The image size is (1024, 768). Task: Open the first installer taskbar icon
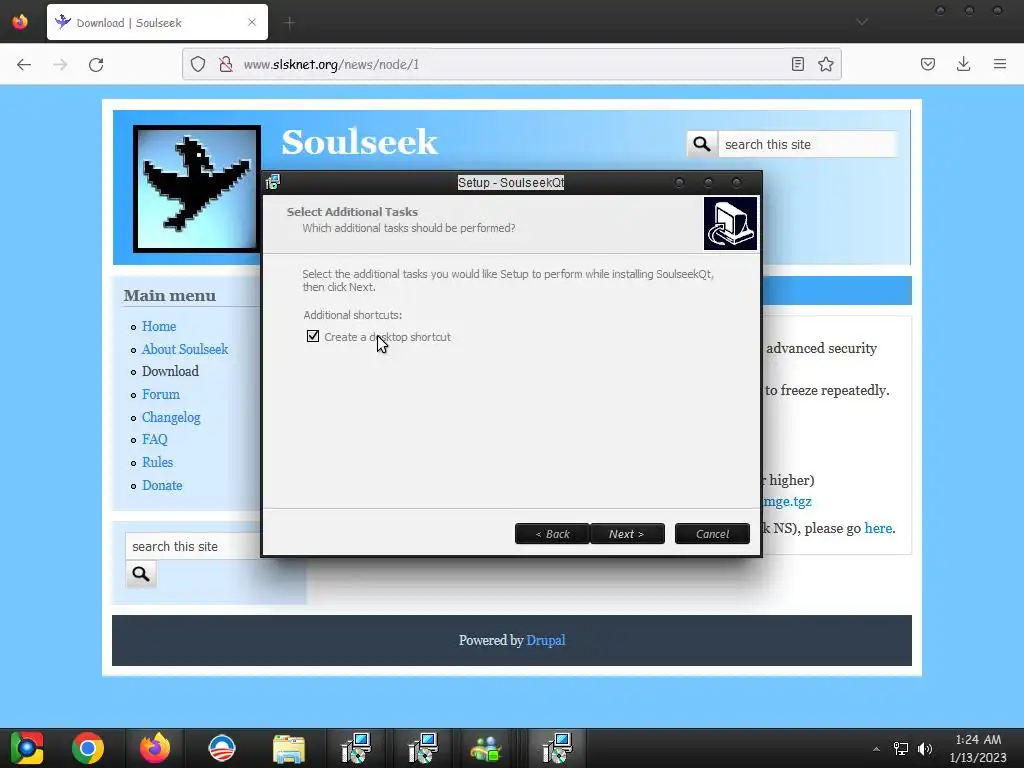356,748
